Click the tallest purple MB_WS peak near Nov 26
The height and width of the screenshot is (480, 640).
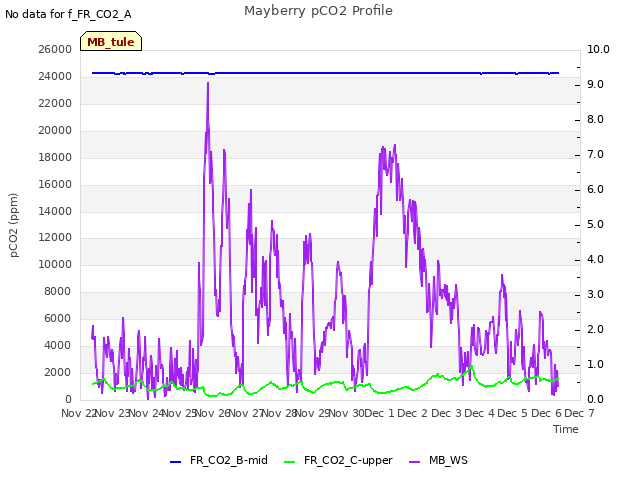208,84
